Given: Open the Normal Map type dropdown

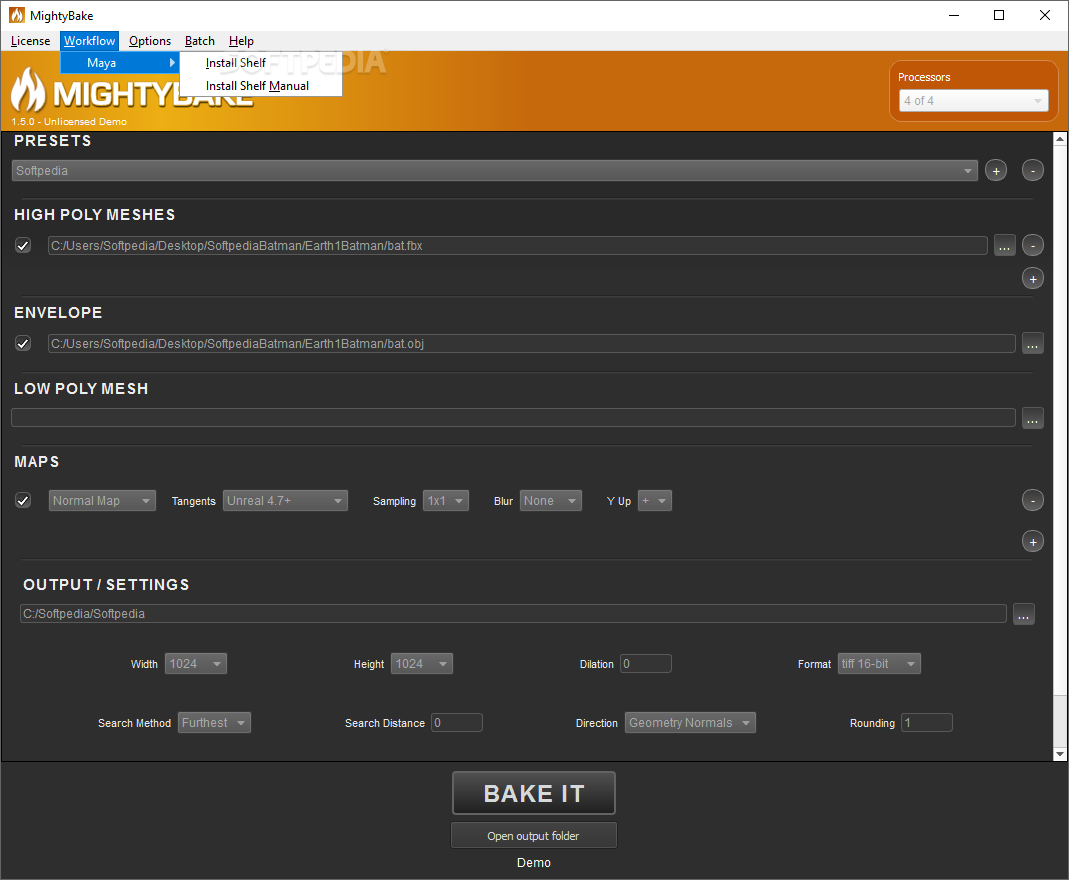Looking at the screenshot, I should click(x=102, y=501).
